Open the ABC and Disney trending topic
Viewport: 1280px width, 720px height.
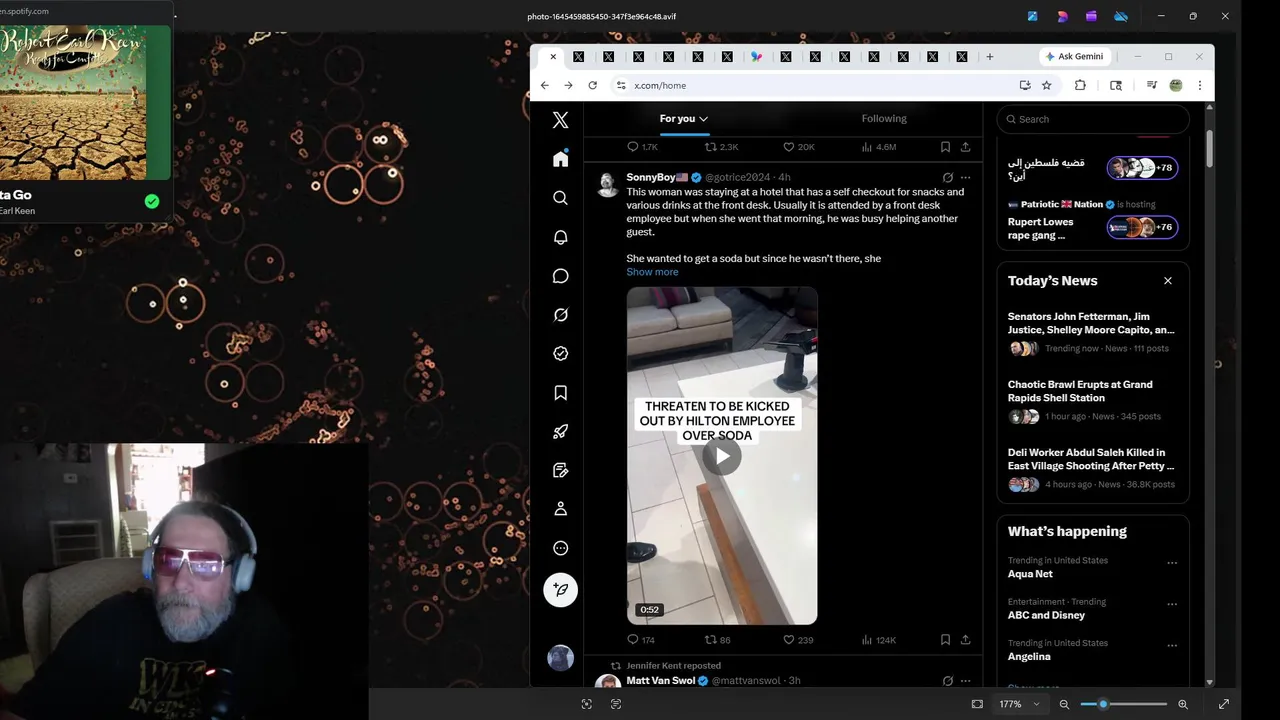(x=1046, y=615)
